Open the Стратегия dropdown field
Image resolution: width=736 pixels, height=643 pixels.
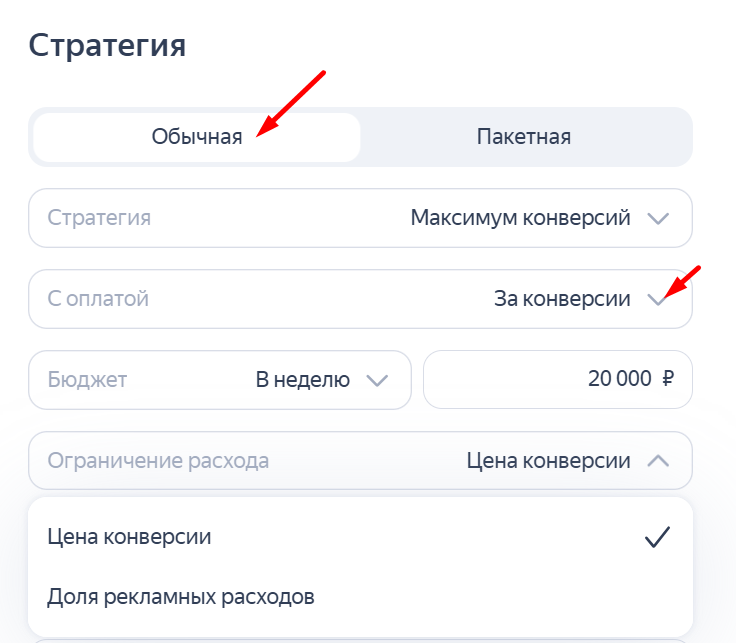coord(360,218)
